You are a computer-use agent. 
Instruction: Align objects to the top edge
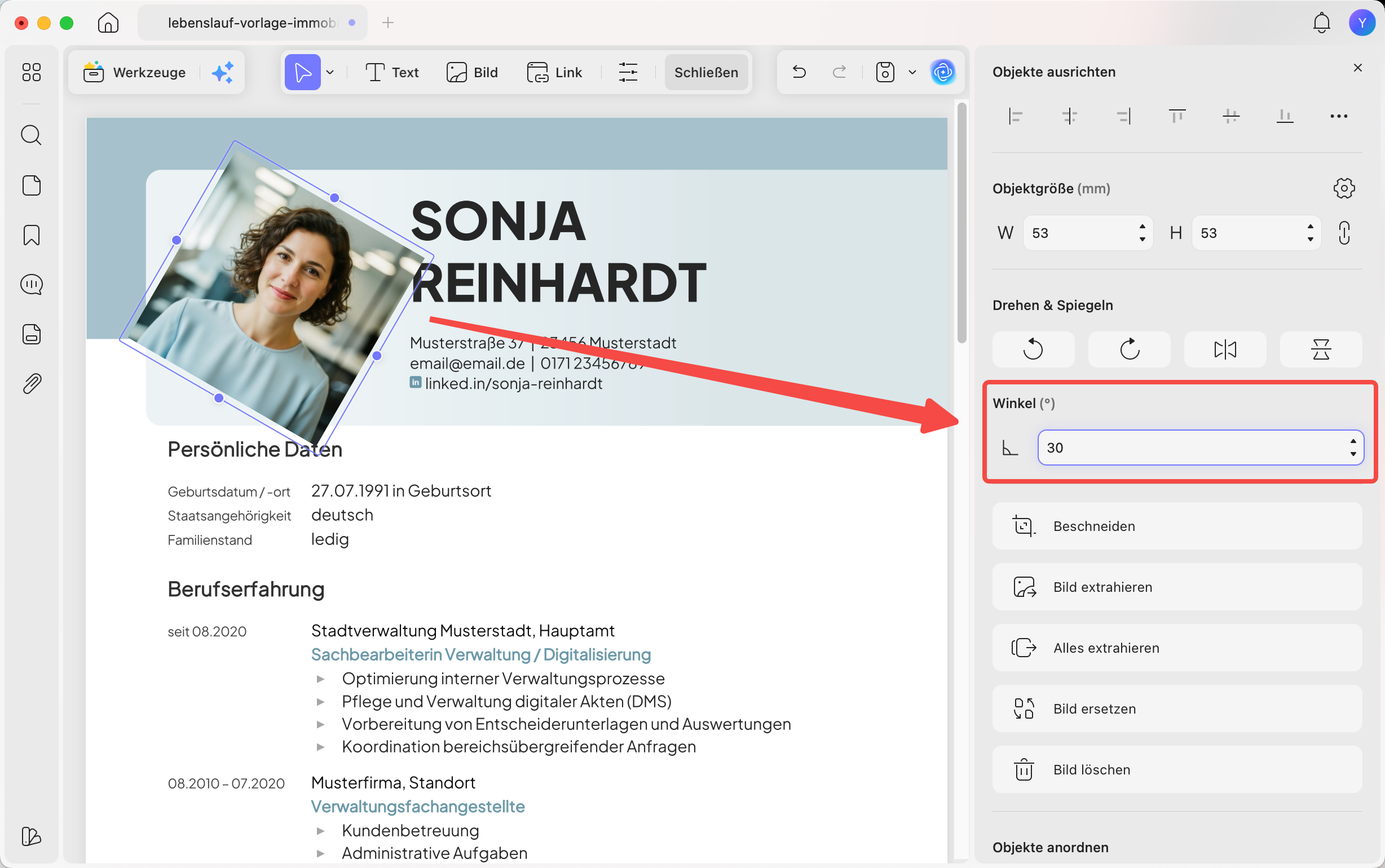pos(1177,117)
